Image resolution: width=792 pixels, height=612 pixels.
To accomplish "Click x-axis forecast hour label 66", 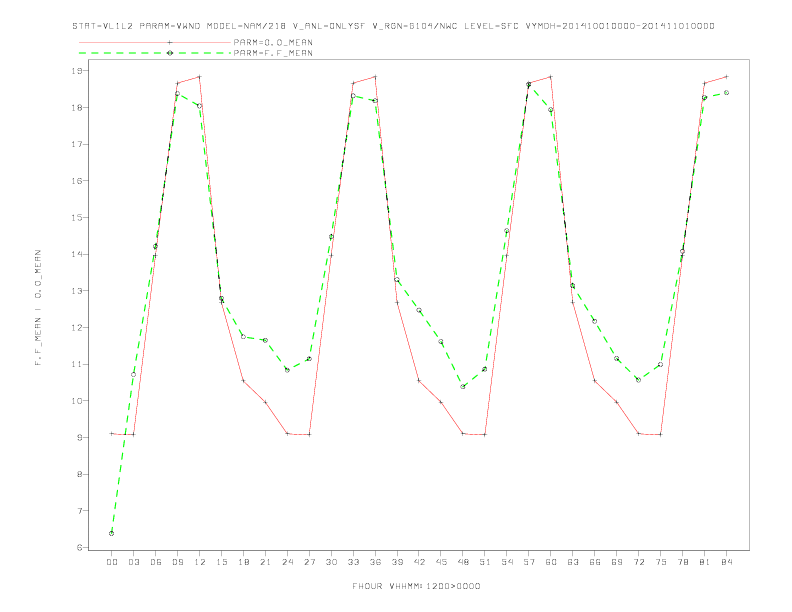I will click(x=595, y=562).
